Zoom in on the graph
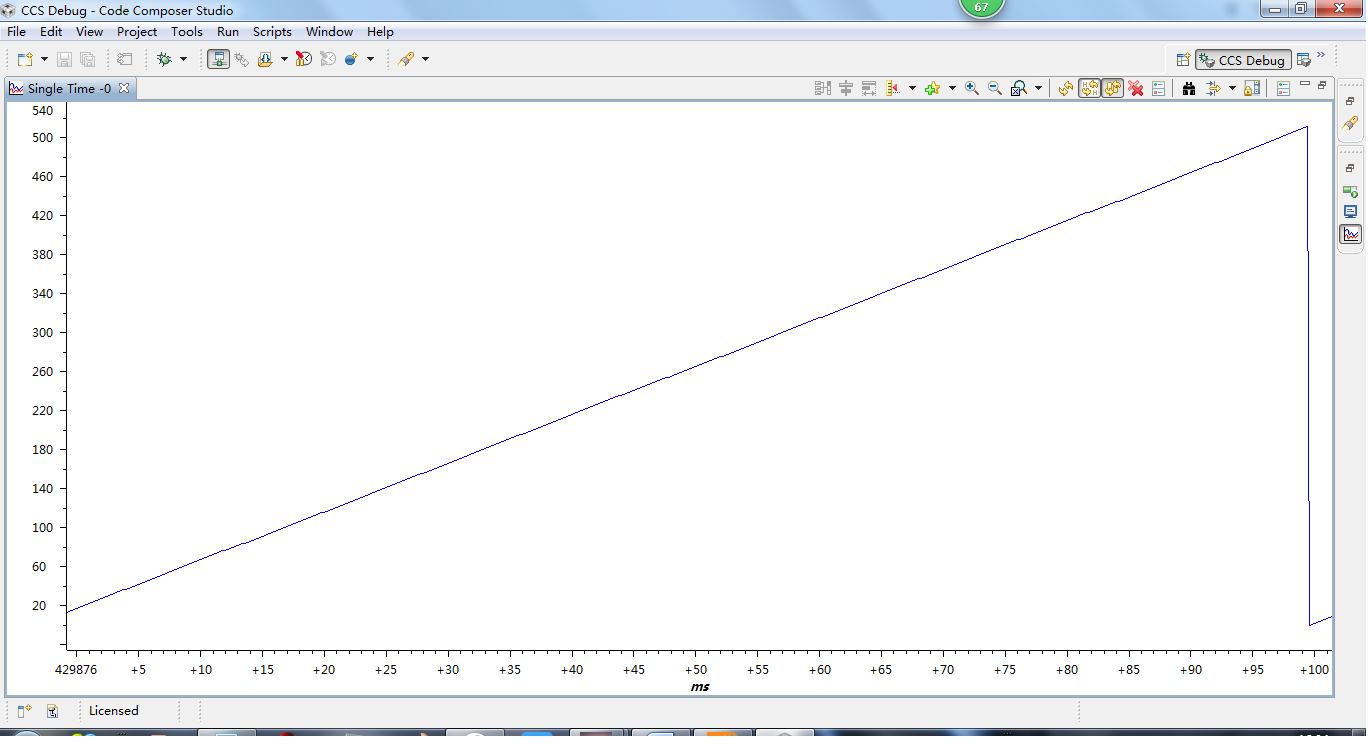The image size is (1368, 748). pos(972,89)
